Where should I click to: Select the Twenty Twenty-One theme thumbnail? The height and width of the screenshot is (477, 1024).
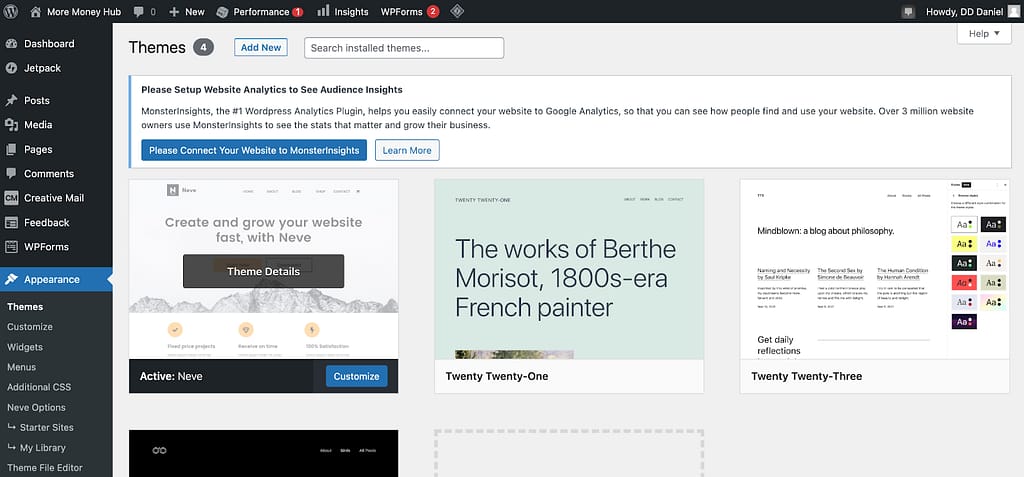pyautogui.click(x=569, y=269)
